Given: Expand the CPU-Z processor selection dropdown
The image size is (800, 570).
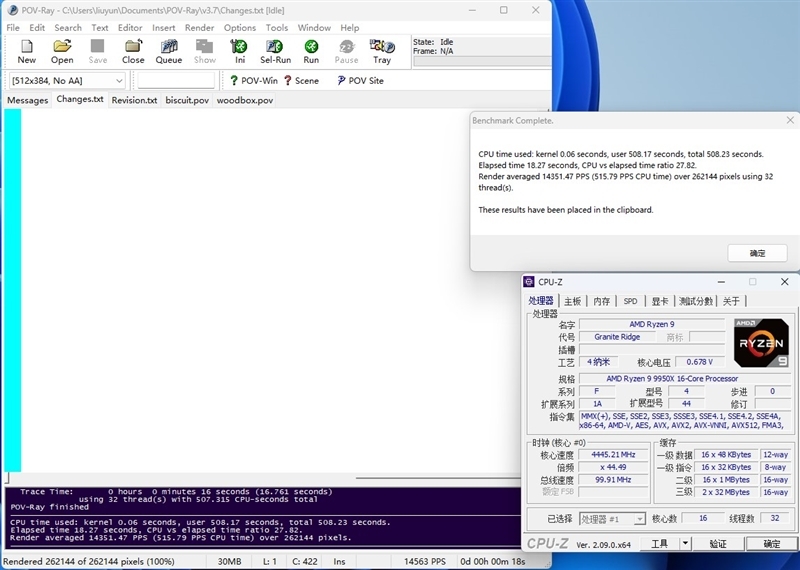Looking at the screenshot, I should coord(613,519).
